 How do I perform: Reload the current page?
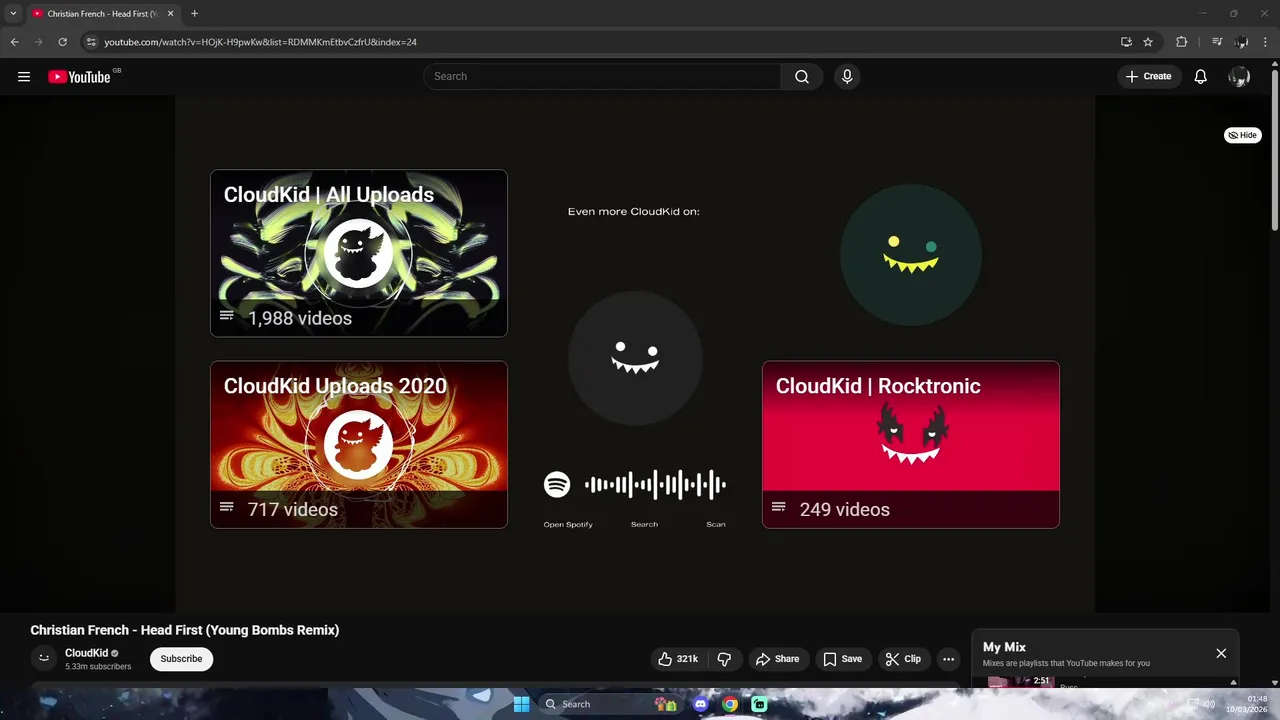(62, 42)
